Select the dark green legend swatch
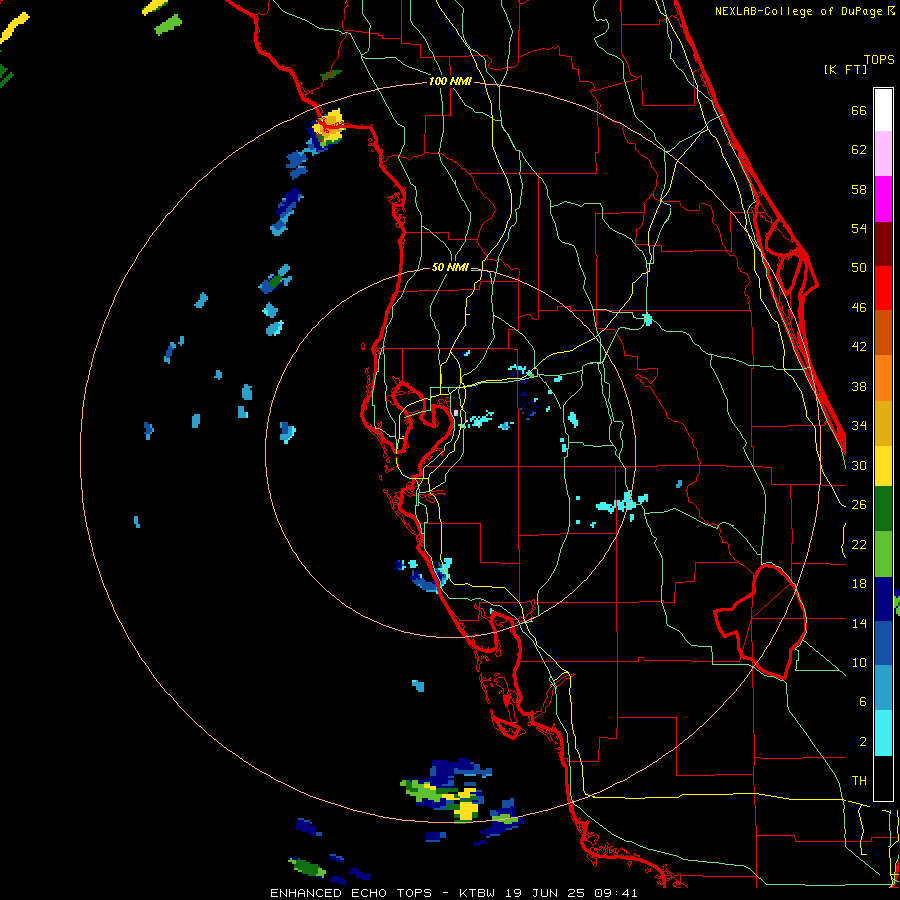 tap(883, 509)
